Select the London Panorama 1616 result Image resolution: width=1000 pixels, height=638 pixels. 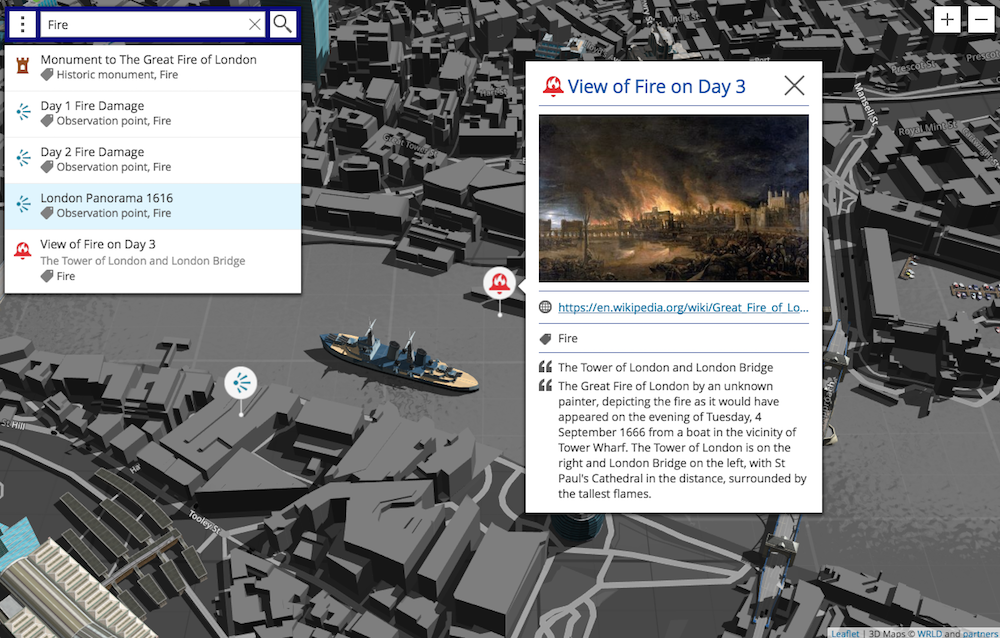coord(153,206)
